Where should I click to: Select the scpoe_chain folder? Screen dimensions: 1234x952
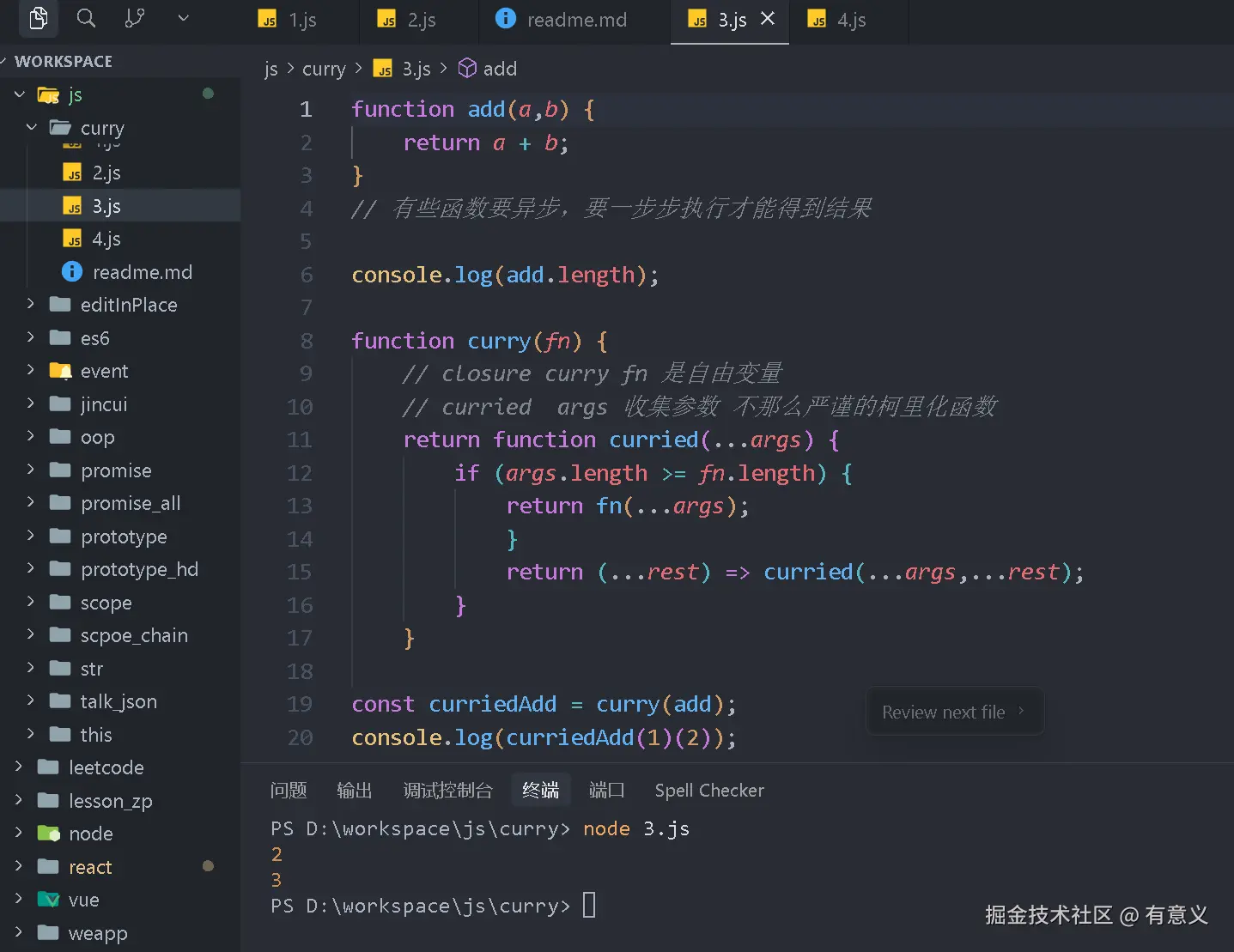[120, 635]
